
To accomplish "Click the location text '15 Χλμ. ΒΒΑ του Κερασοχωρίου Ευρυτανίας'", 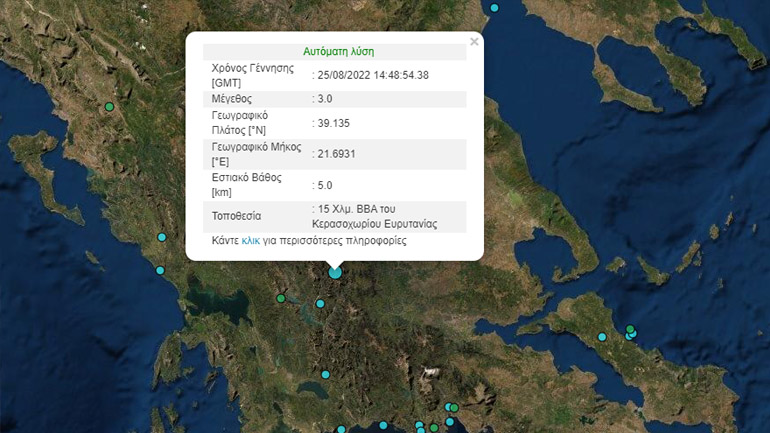I will (x=374, y=216).
